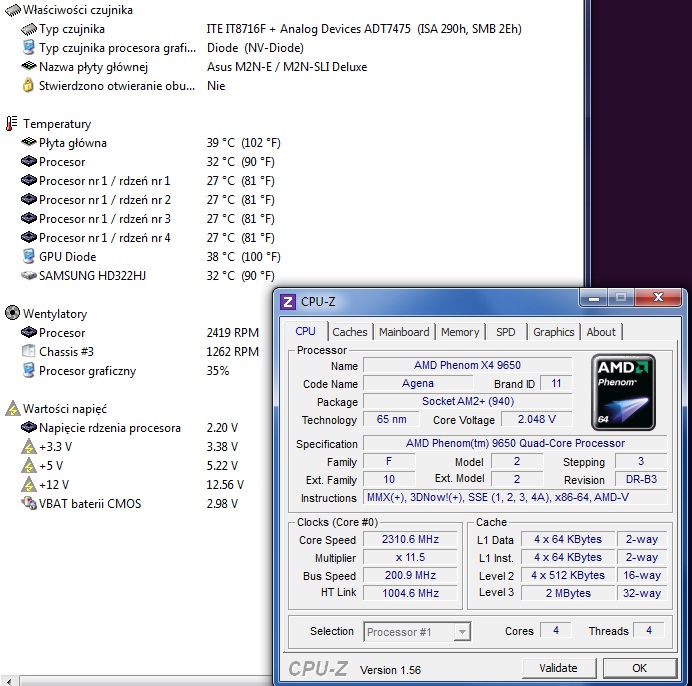Open the About tab
Screen dimensions: 692x686
pyautogui.click(x=601, y=332)
